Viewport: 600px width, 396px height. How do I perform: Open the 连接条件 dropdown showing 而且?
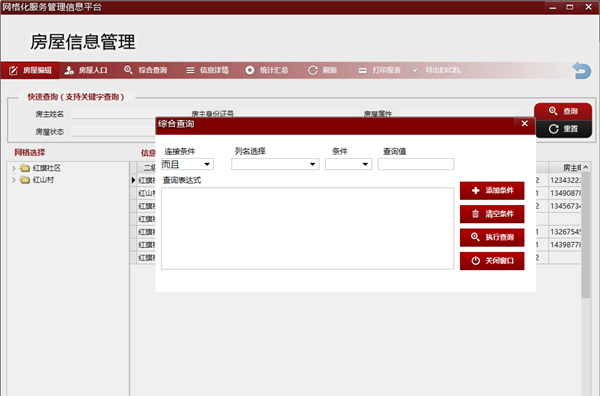click(188, 164)
